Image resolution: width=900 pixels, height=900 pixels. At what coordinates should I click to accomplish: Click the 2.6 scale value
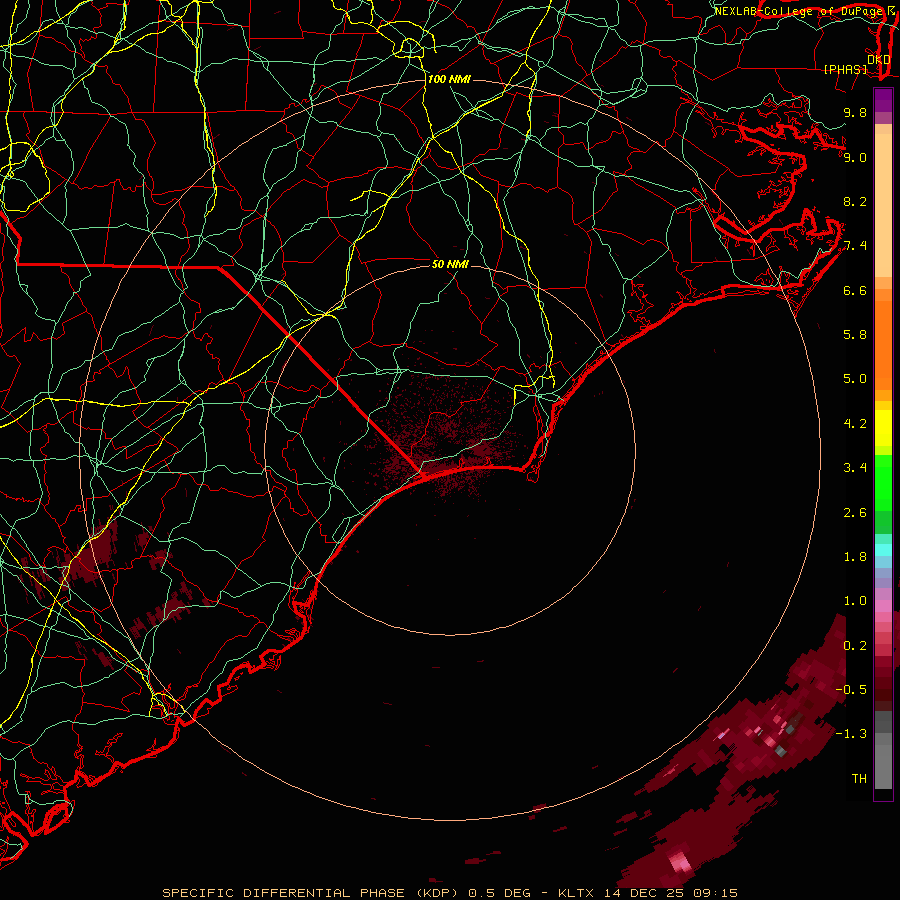[855, 513]
